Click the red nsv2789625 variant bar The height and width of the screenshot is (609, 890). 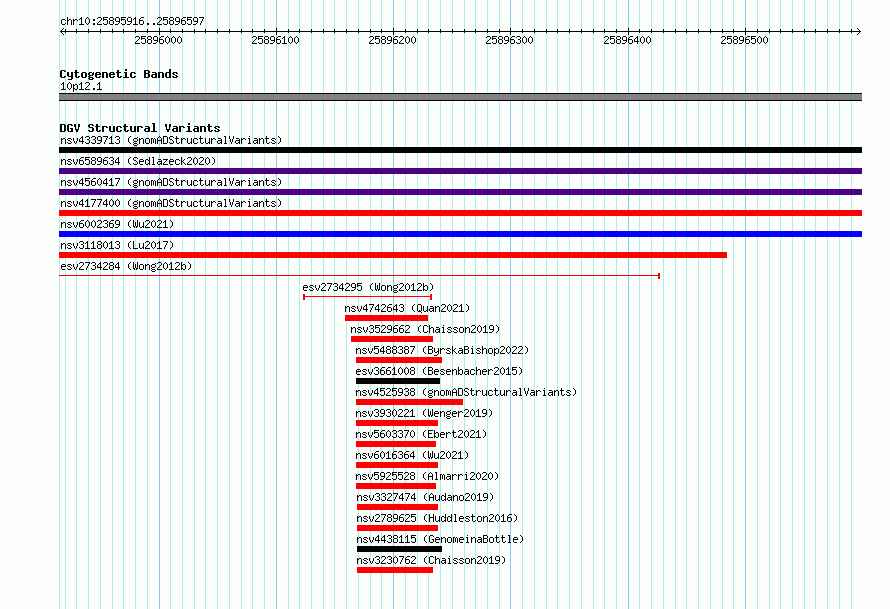(398, 528)
